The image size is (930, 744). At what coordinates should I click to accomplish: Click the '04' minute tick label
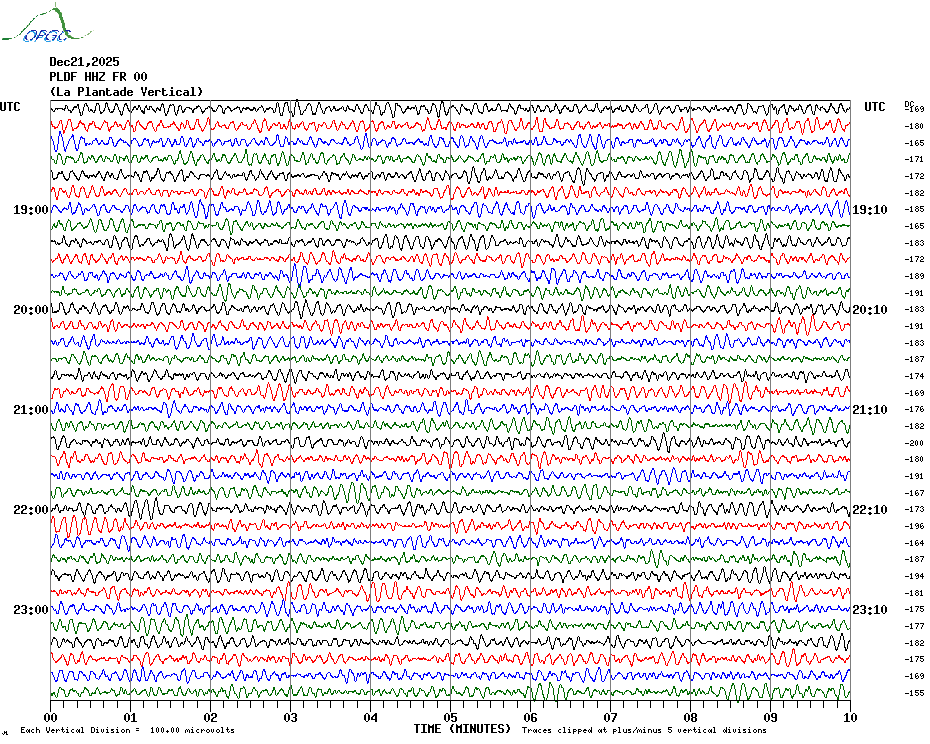(x=371, y=718)
